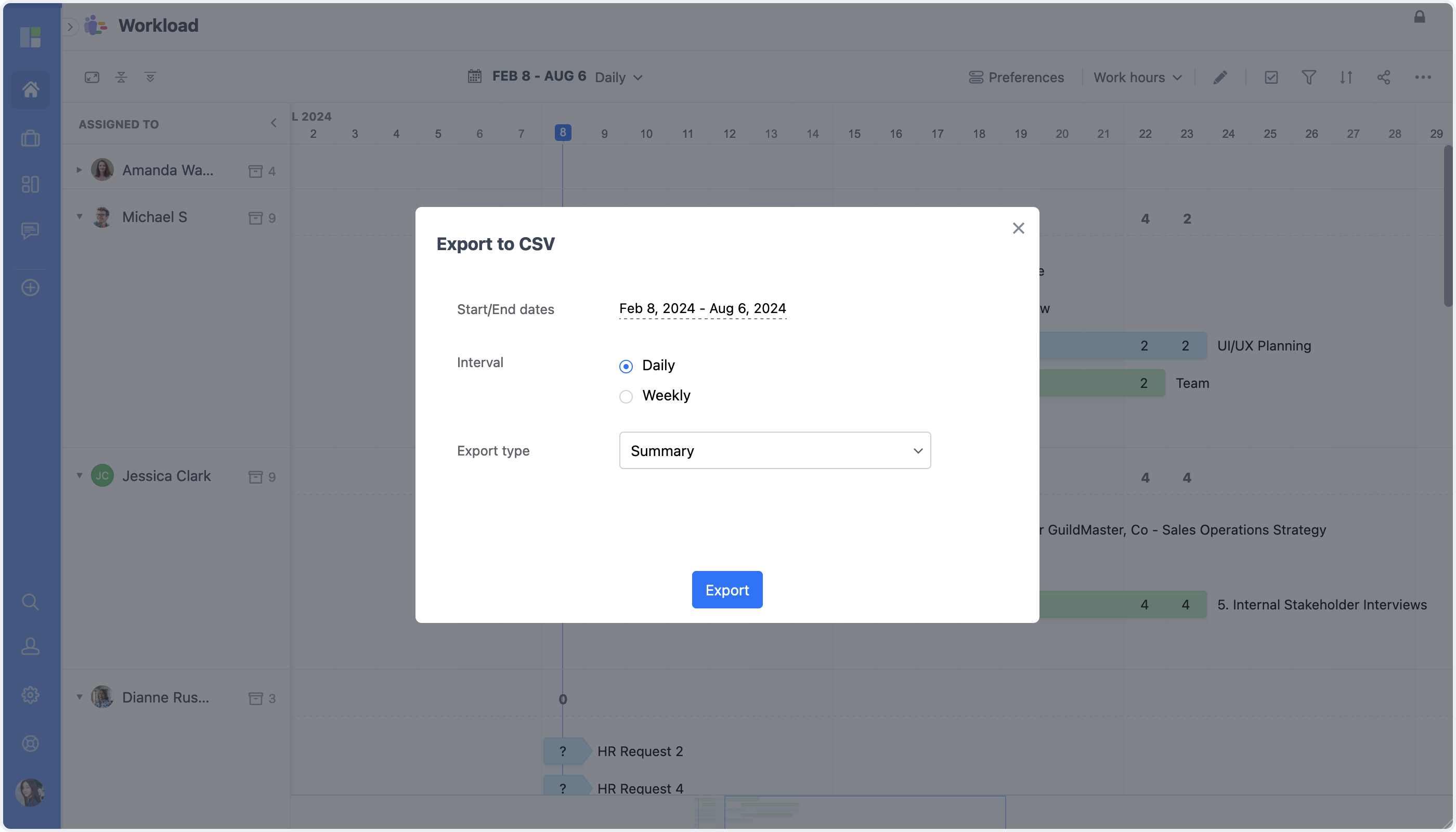This screenshot has width=1456, height=832.
Task: Expand the Amanda Wa... row
Action: 79,170
